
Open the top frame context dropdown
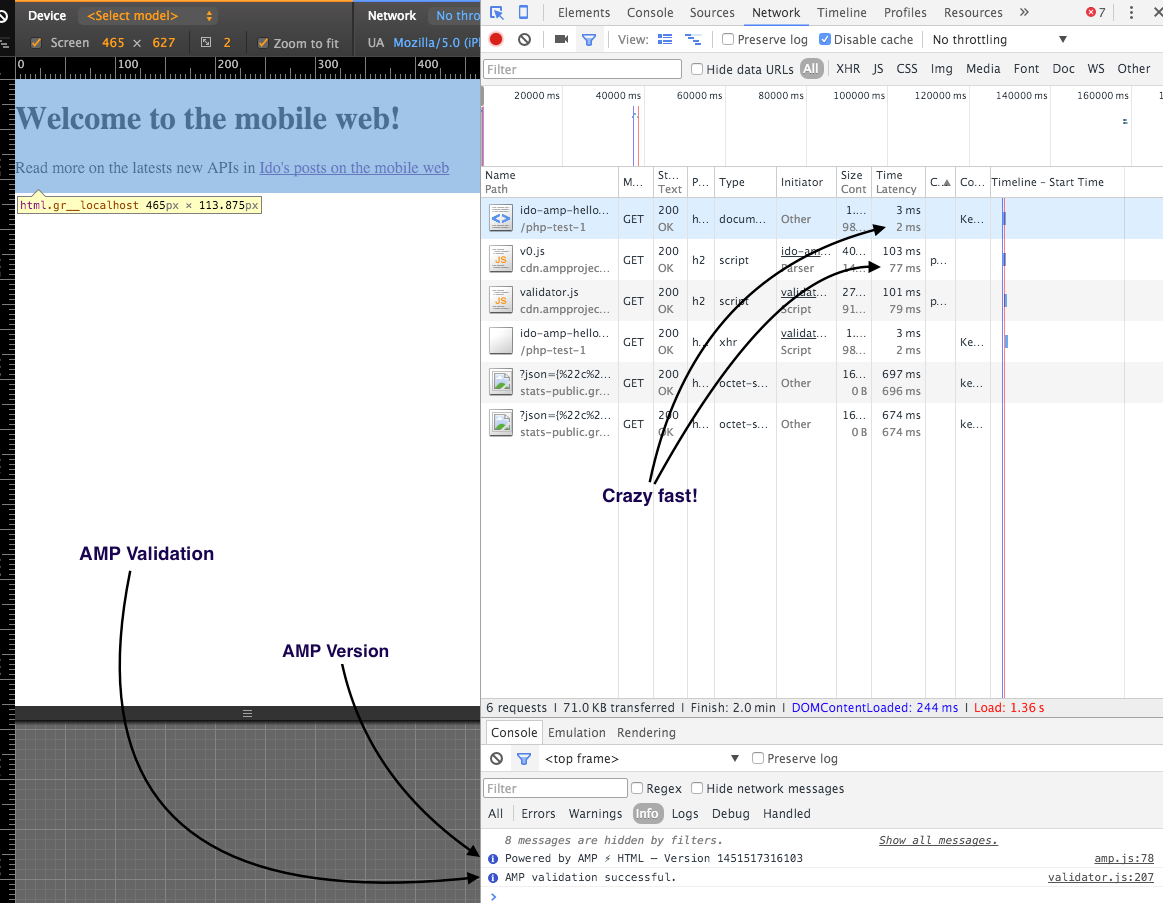pyautogui.click(x=640, y=759)
